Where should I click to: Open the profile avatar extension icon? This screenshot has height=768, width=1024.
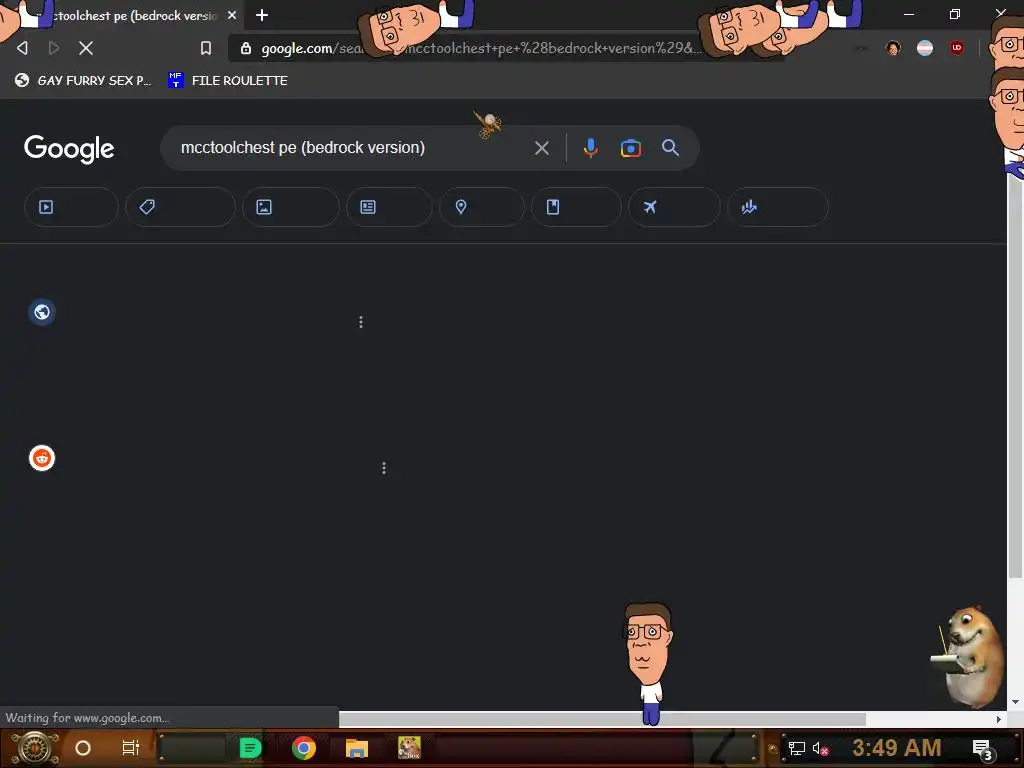(893, 48)
